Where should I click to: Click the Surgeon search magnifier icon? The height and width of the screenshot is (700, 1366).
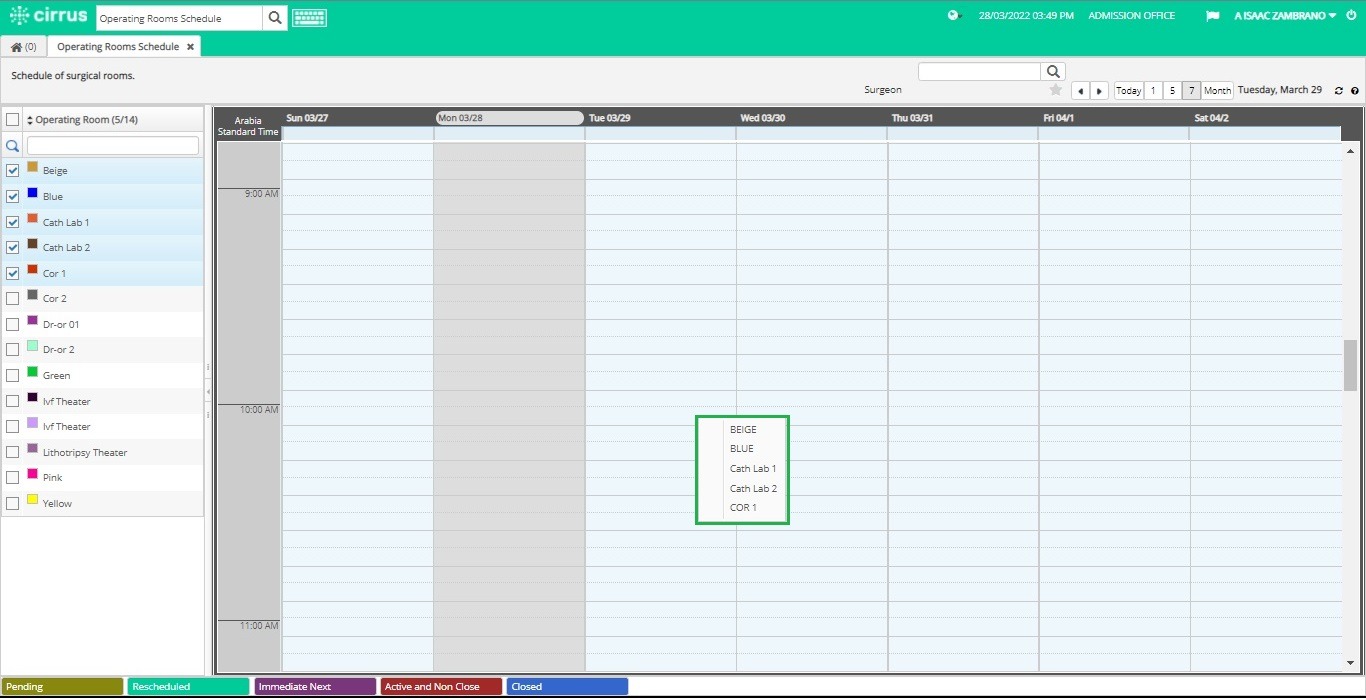point(1052,71)
